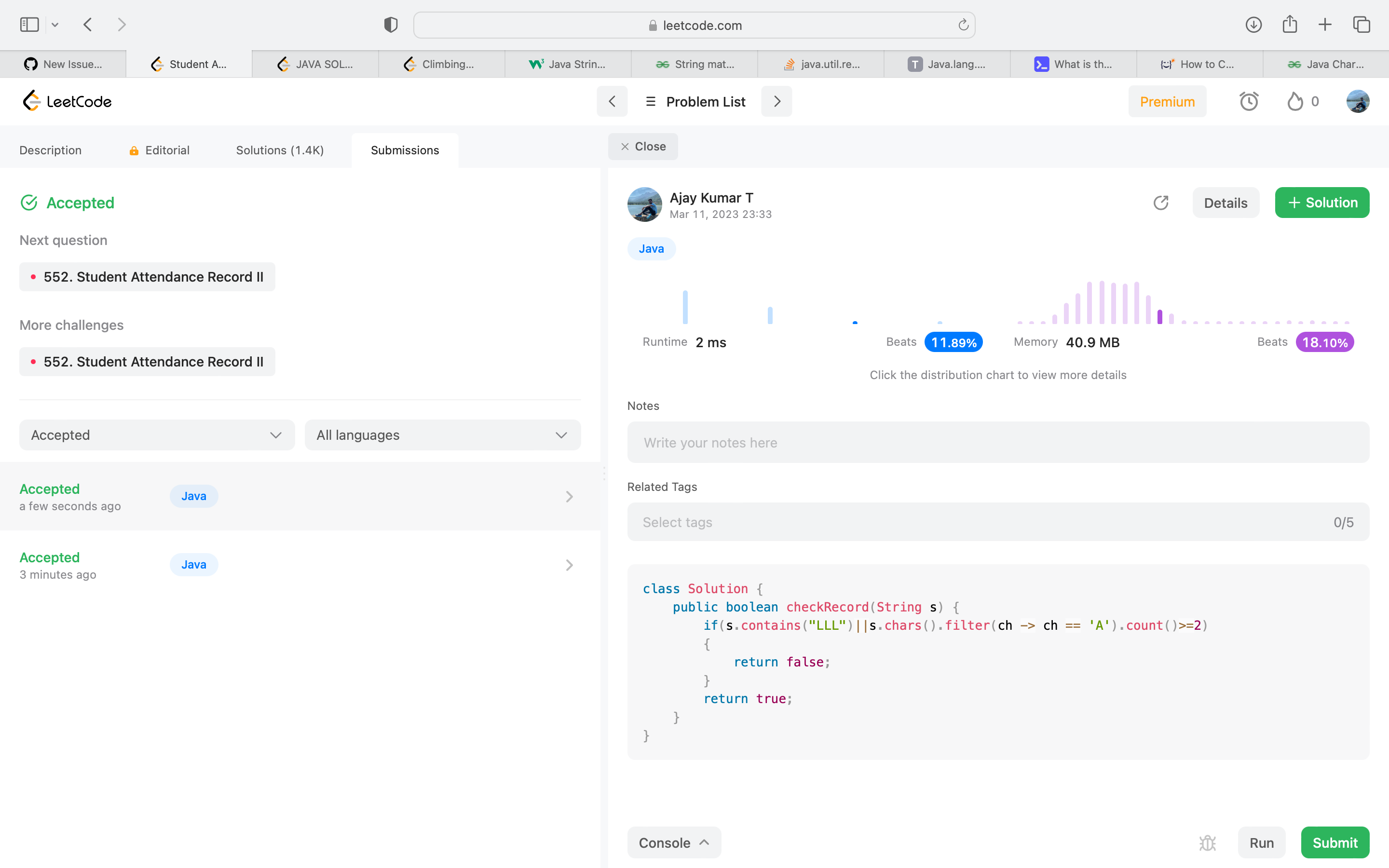Open the user profile avatar in header

1358,102
